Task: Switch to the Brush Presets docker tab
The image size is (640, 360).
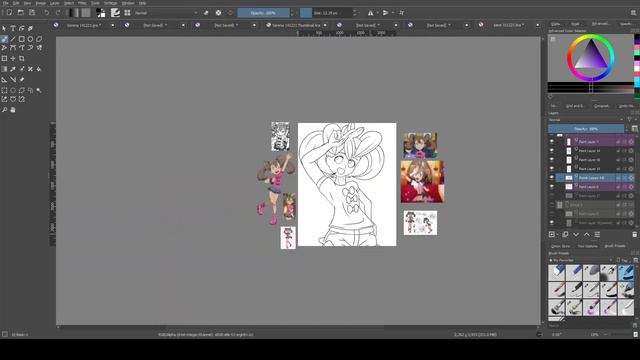Action: (x=615, y=246)
